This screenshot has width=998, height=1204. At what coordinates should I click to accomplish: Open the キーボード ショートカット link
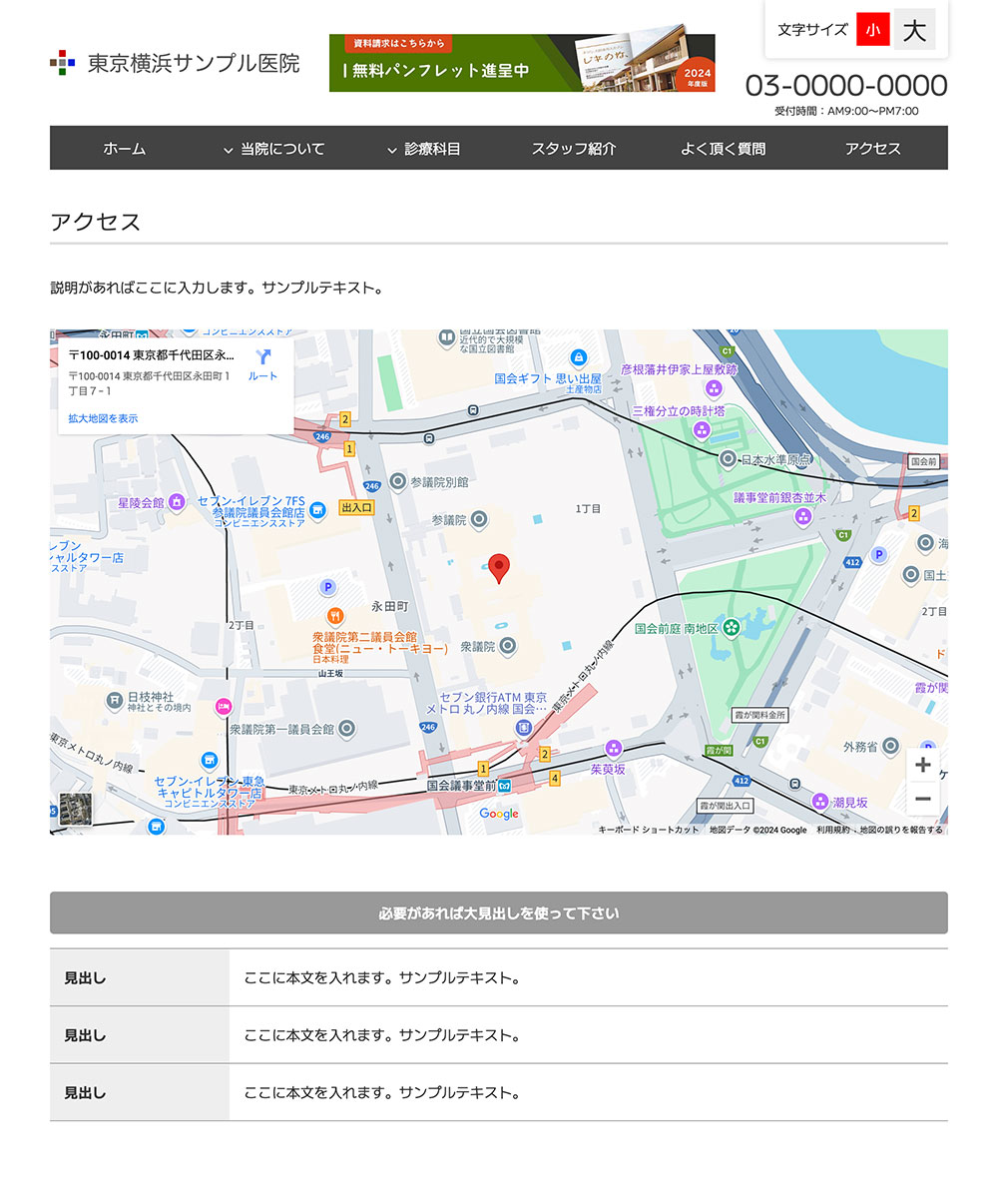tap(649, 830)
